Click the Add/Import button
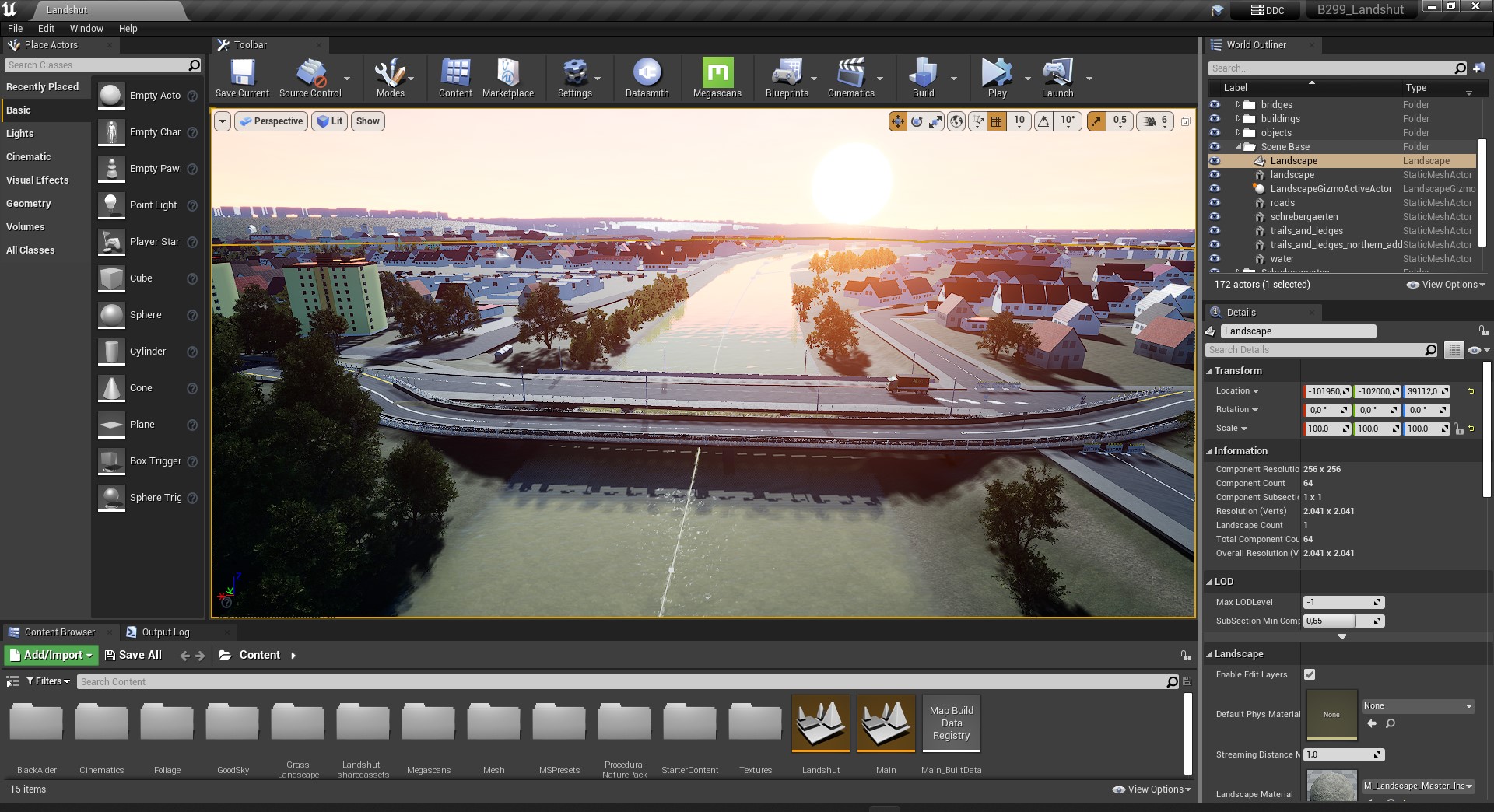 pyautogui.click(x=51, y=655)
